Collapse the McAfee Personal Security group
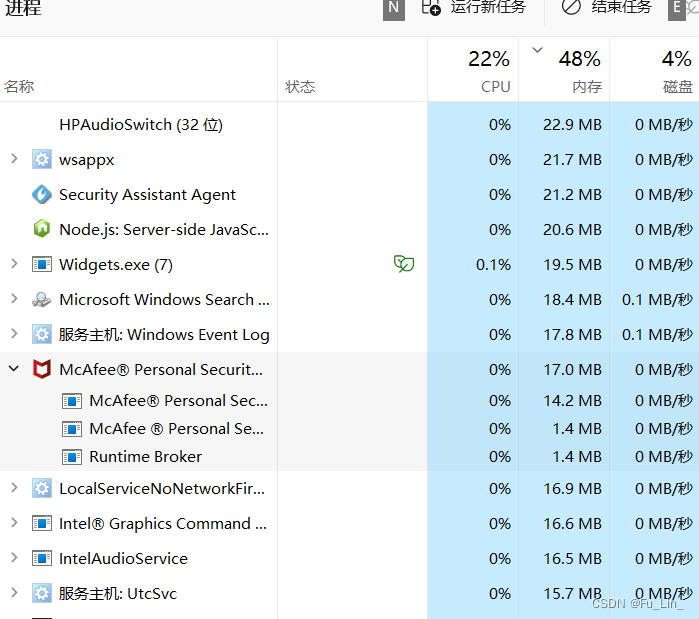699x619 pixels. click(x=14, y=369)
